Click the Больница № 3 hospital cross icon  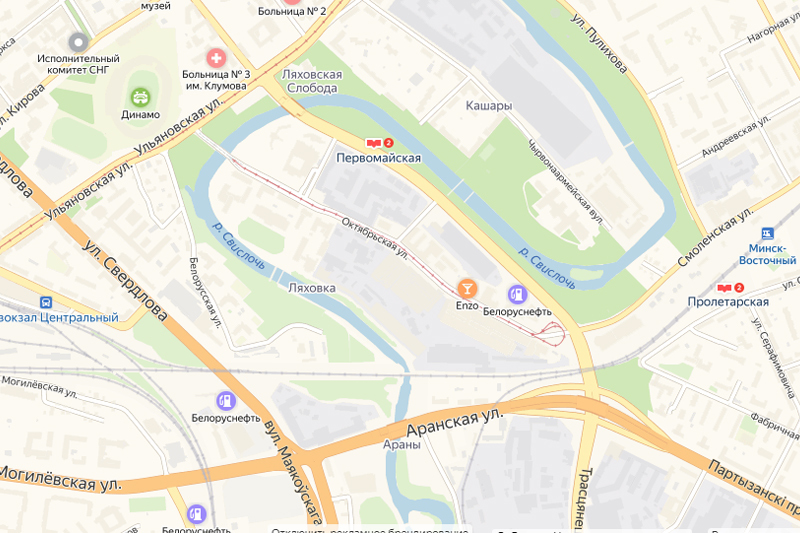pos(216,58)
